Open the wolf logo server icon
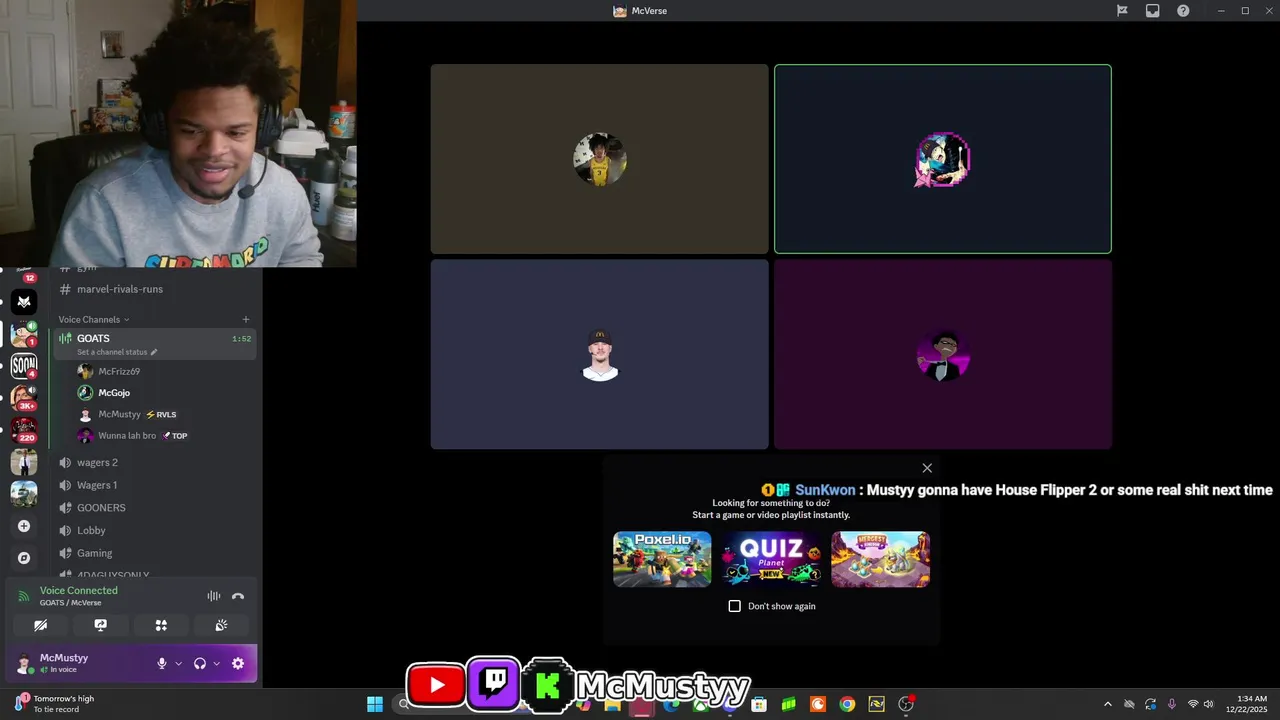Viewport: 1280px width, 720px height. 24,302
